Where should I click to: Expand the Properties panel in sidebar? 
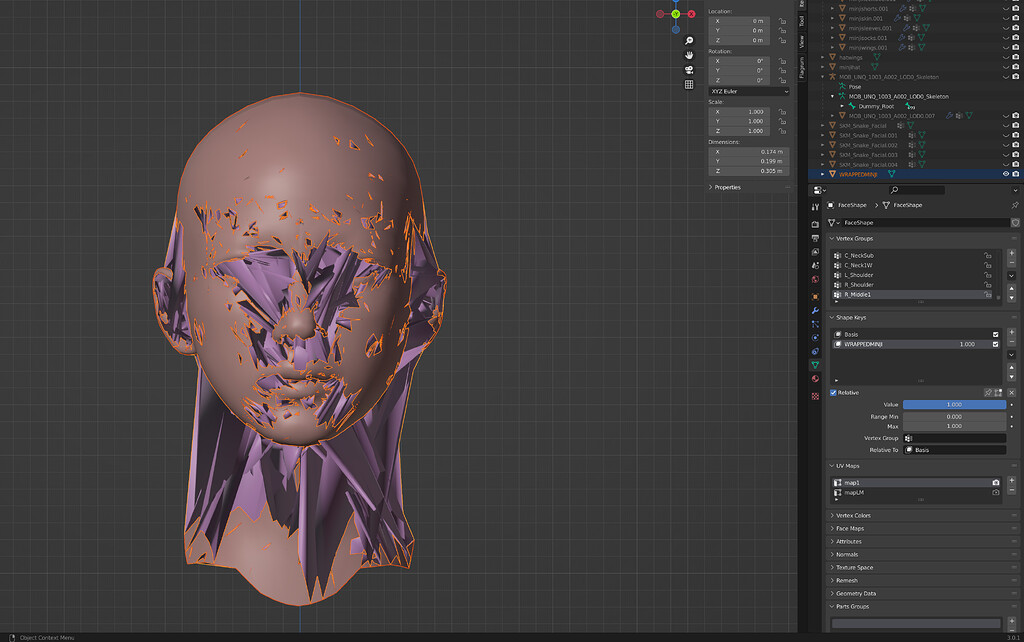click(727, 187)
